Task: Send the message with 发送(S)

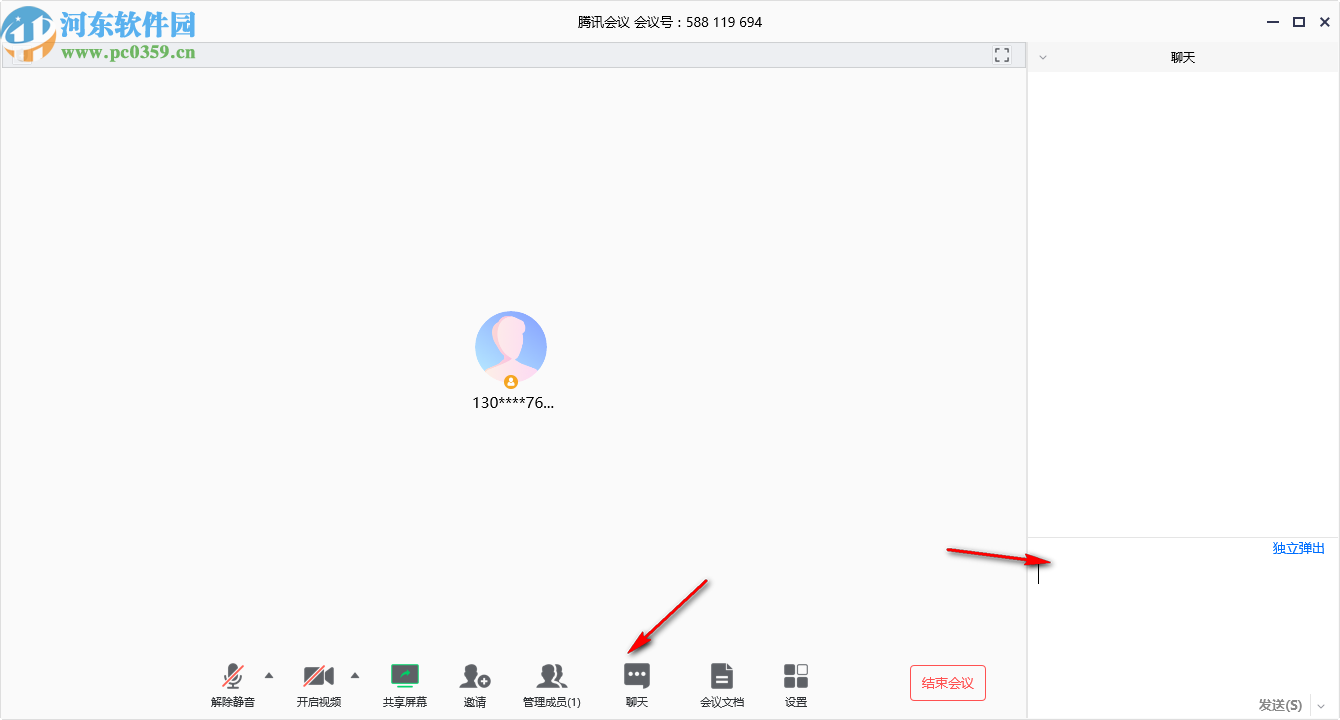Action: (1281, 705)
